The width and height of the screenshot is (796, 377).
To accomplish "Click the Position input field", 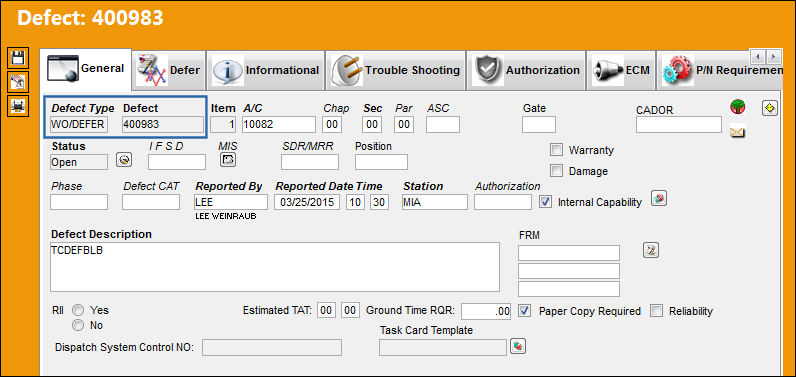I will click(381, 162).
